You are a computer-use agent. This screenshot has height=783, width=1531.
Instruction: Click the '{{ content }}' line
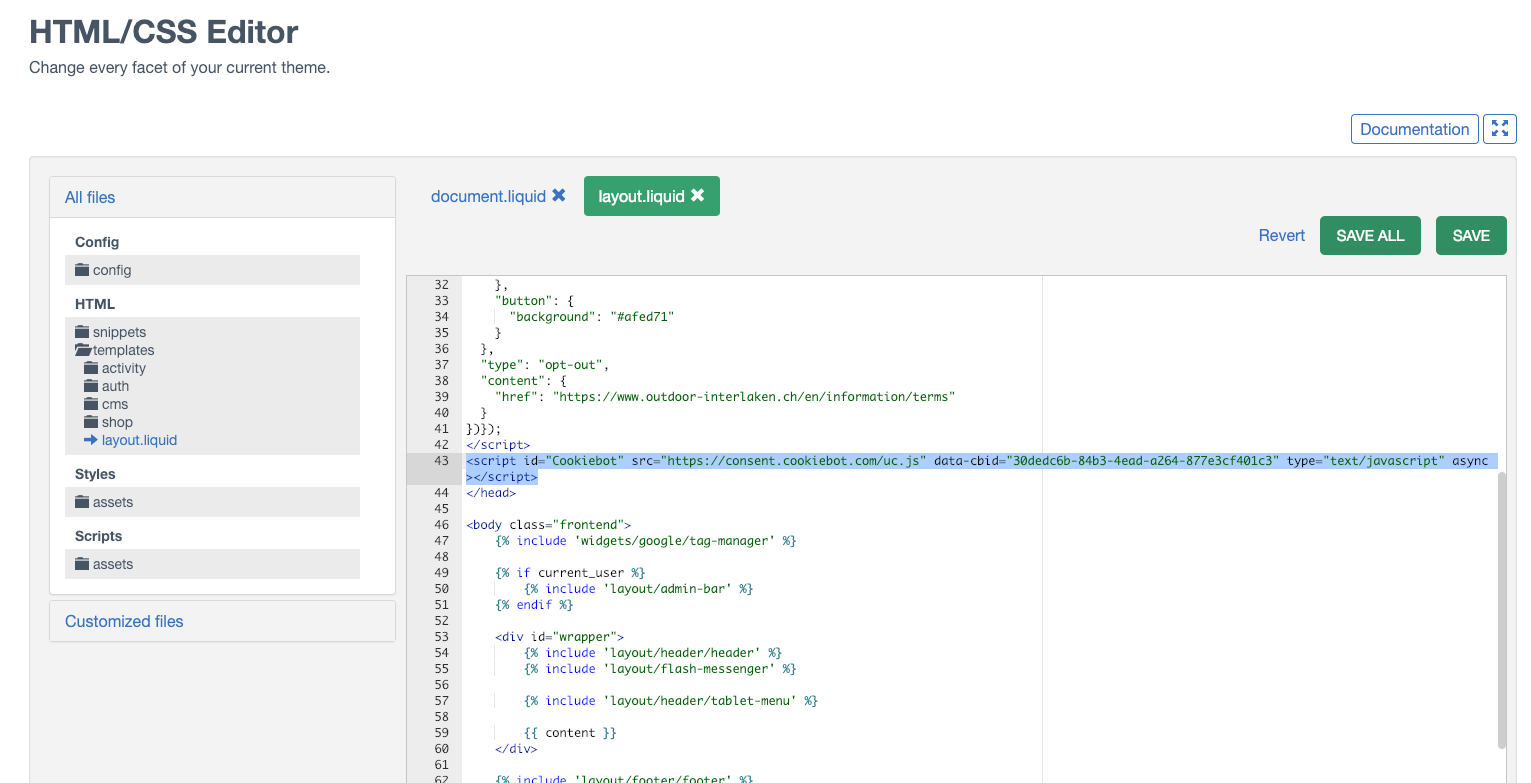point(570,733)
